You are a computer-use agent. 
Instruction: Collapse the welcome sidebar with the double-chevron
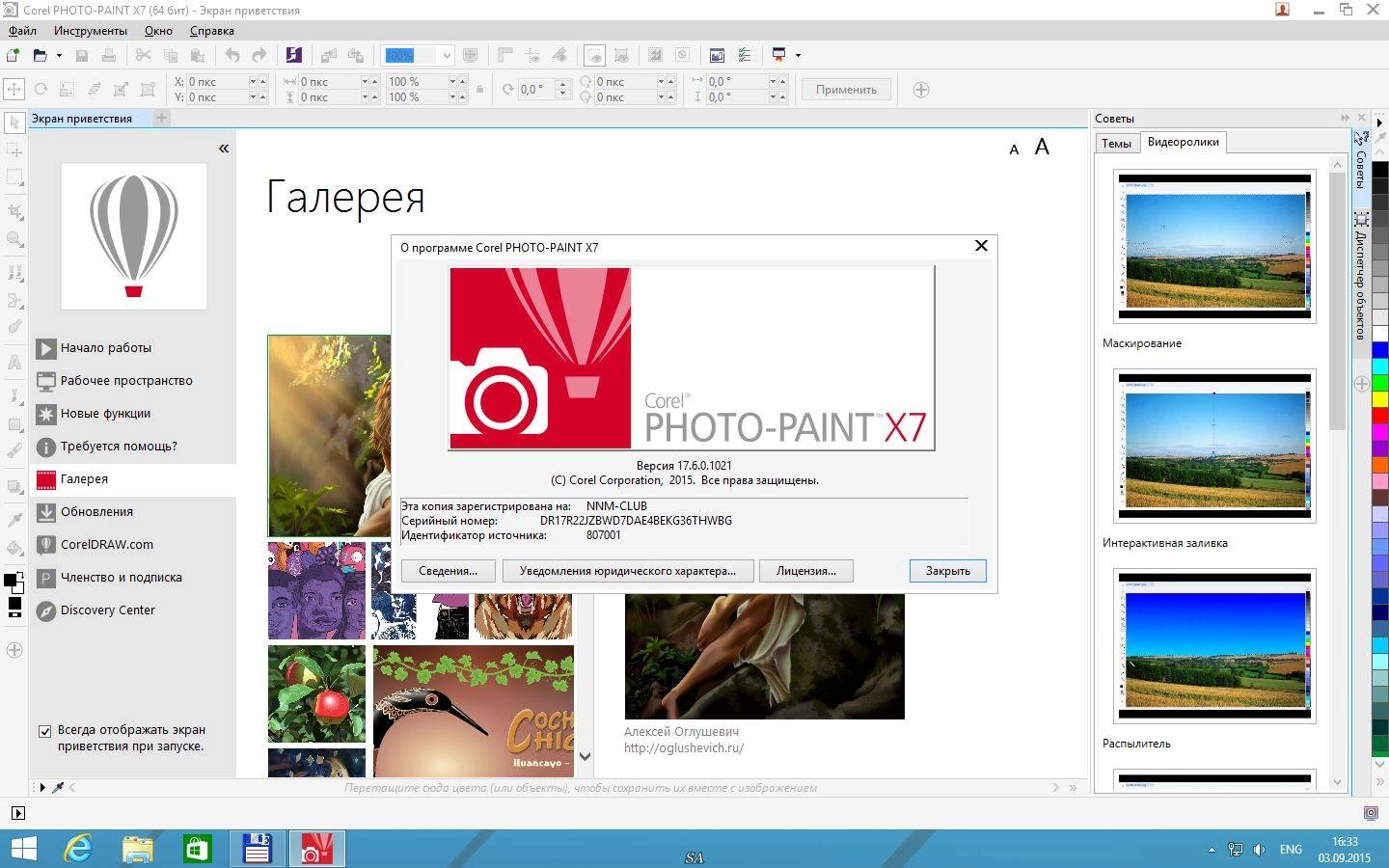pyautogui.click(x=224, y=149)
